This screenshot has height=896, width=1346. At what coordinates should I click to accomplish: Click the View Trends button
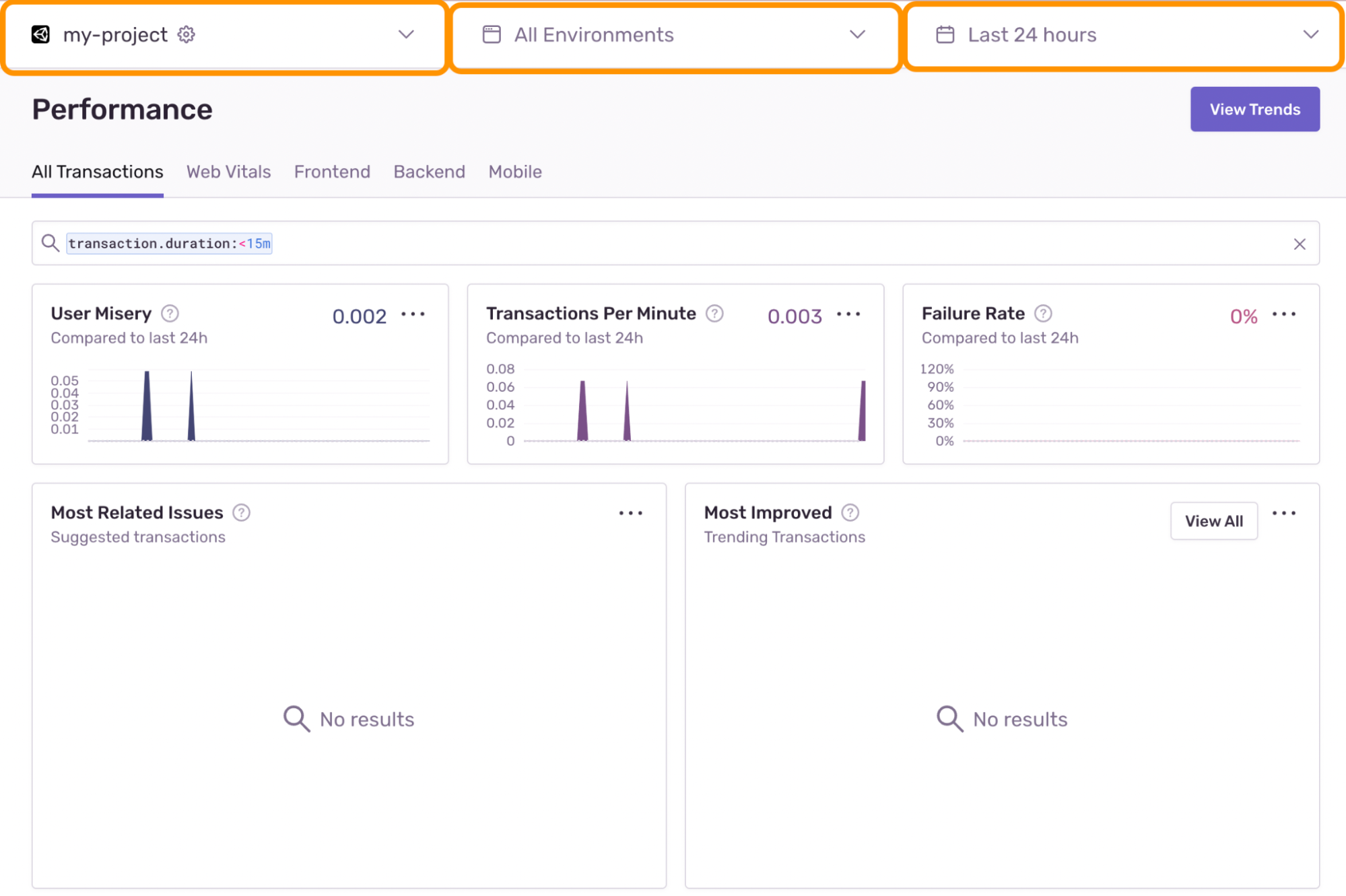coord(1254,109)
